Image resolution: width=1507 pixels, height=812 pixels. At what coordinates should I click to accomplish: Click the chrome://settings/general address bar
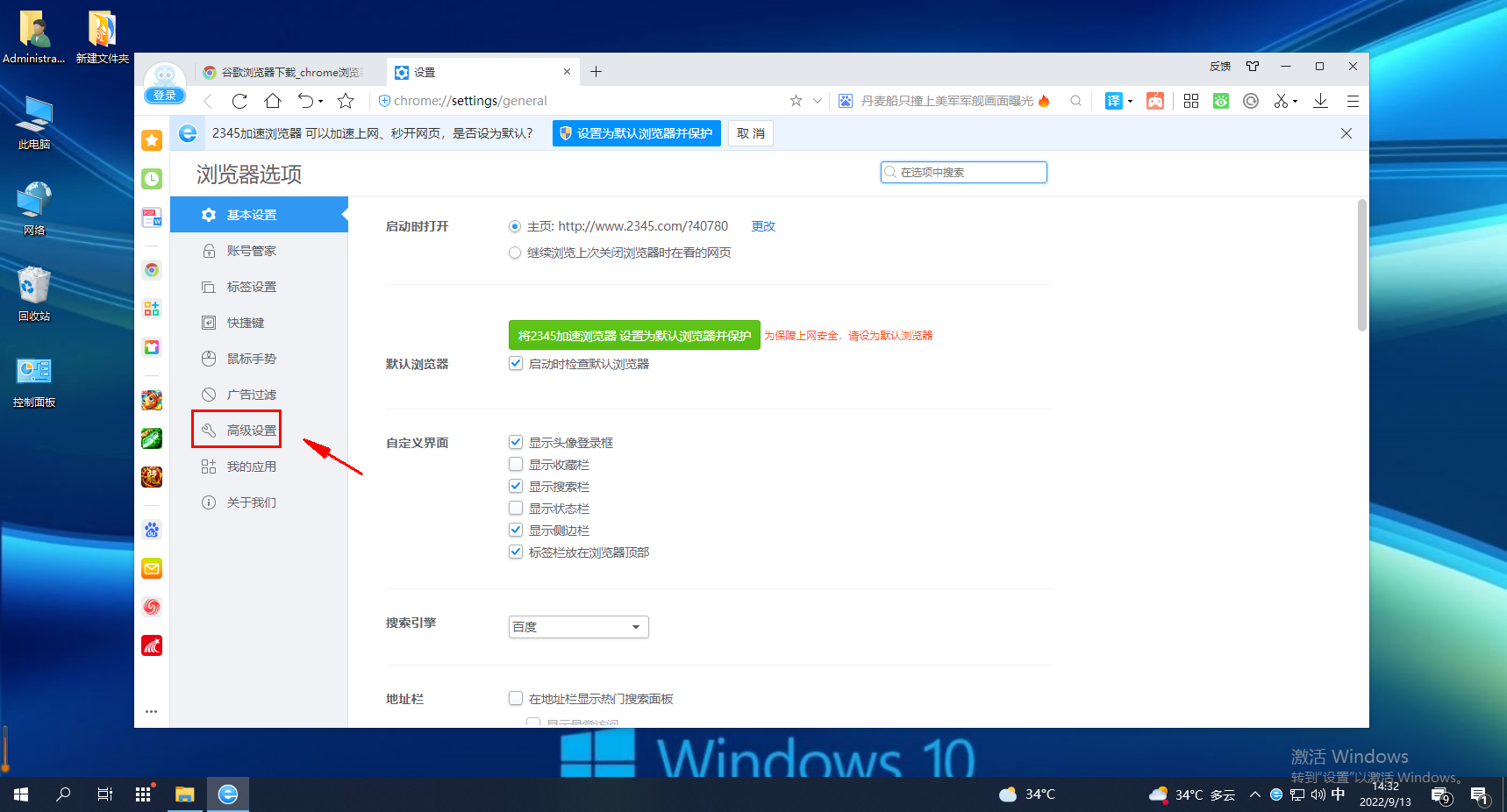[x=579, y=101]
